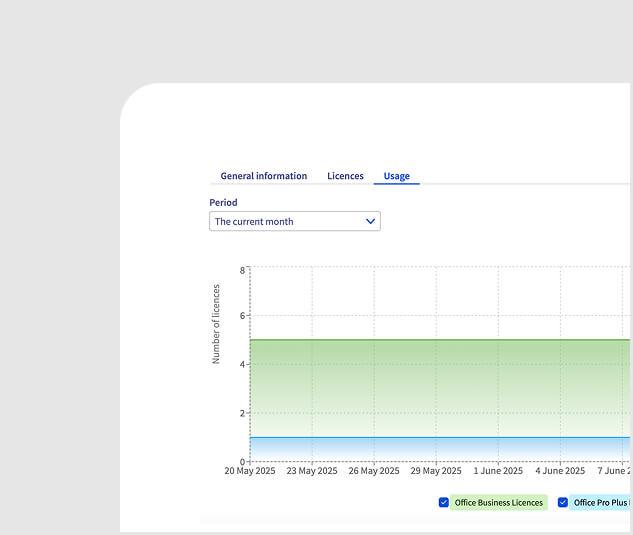Click the blue shaded area of the chart

(x=440, y=448)
